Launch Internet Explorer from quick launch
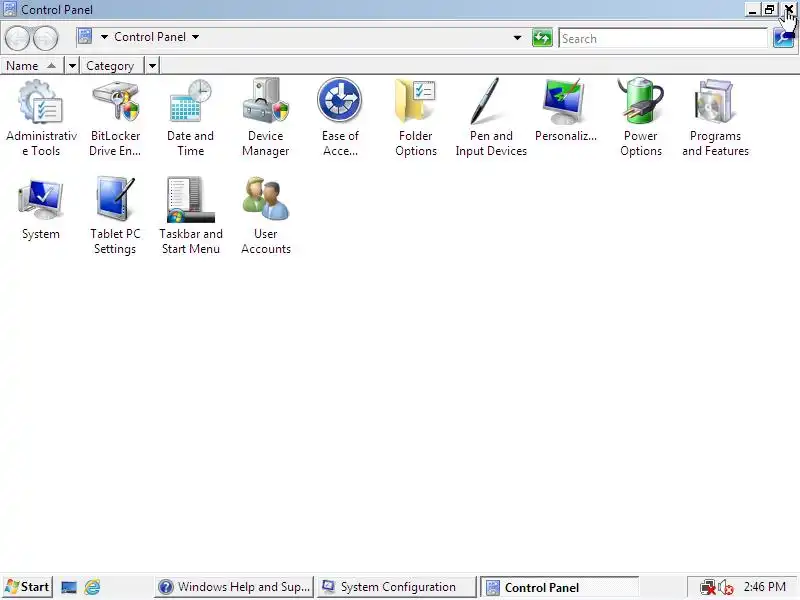 click(x=92, y=587)
